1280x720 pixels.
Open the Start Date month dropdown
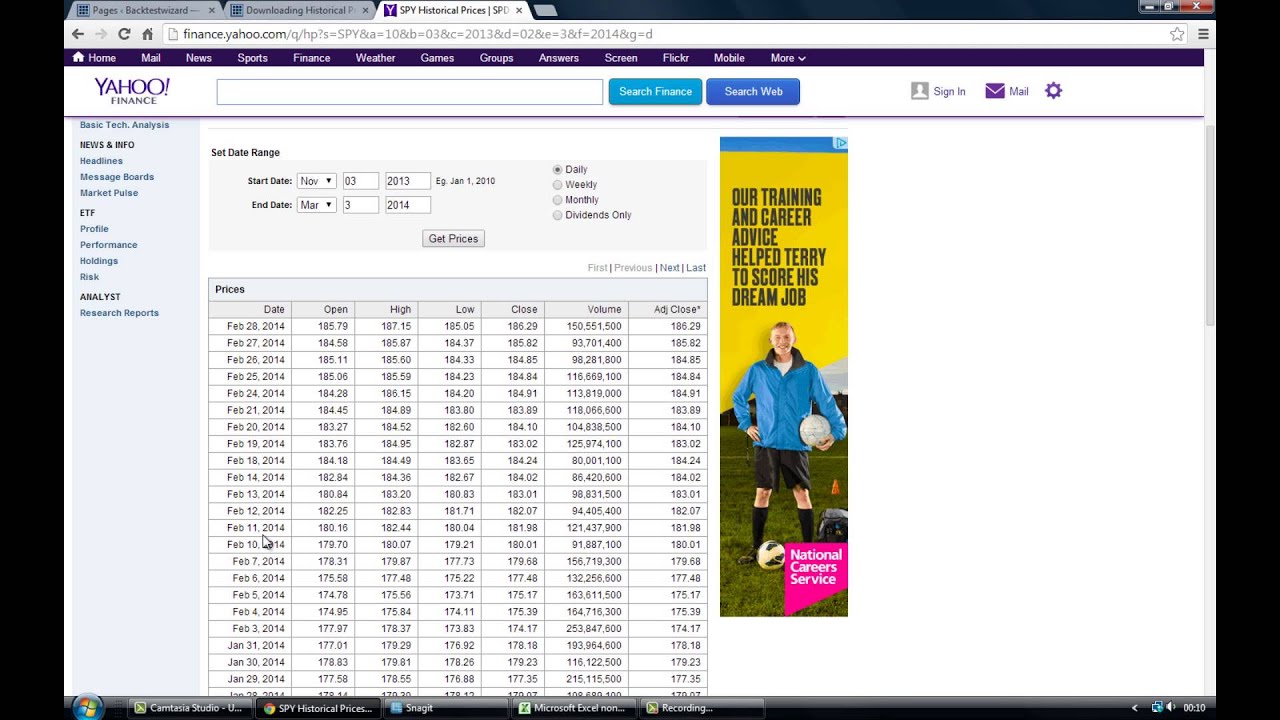(316, 181)
